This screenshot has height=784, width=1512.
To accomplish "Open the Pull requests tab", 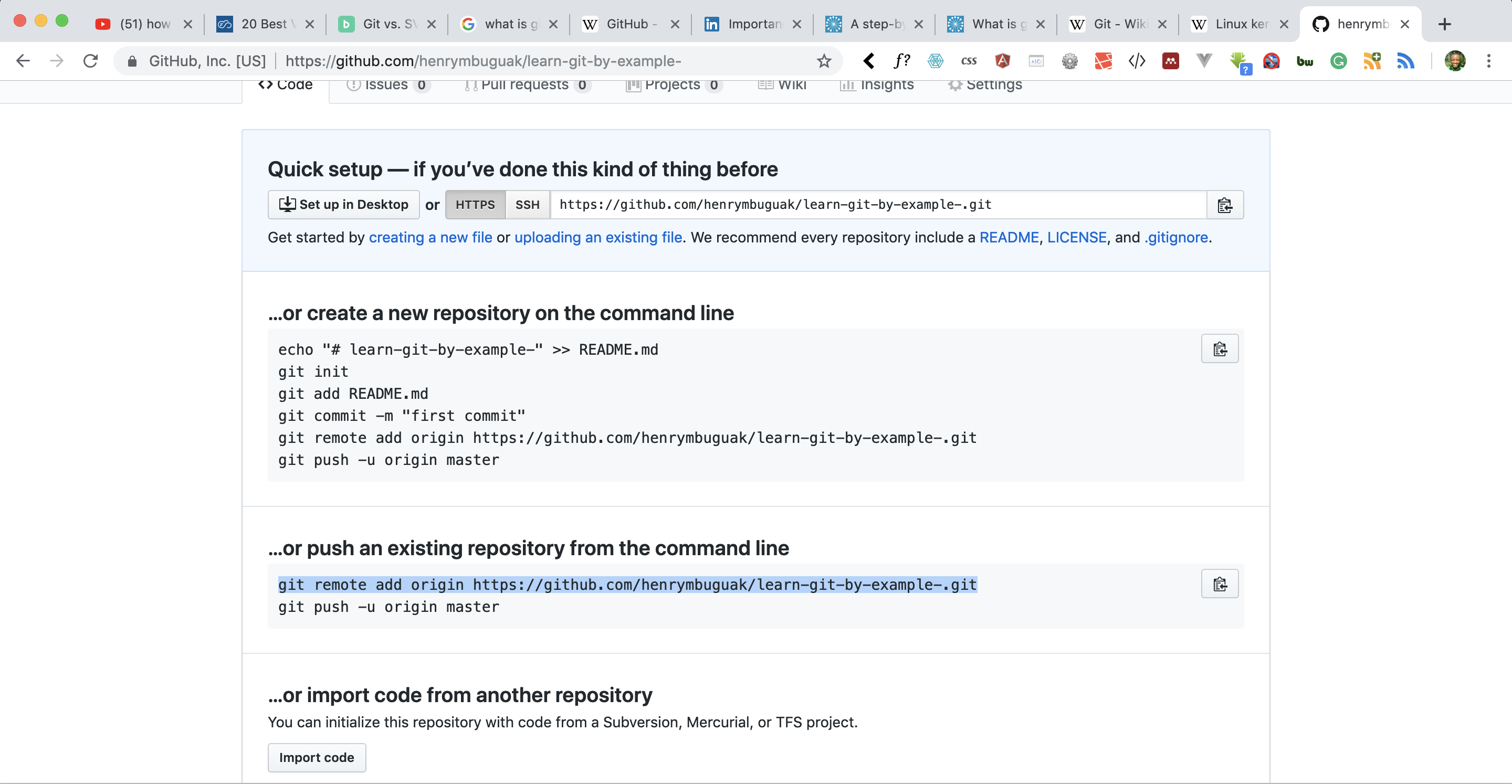I will [x=527, y=86].
